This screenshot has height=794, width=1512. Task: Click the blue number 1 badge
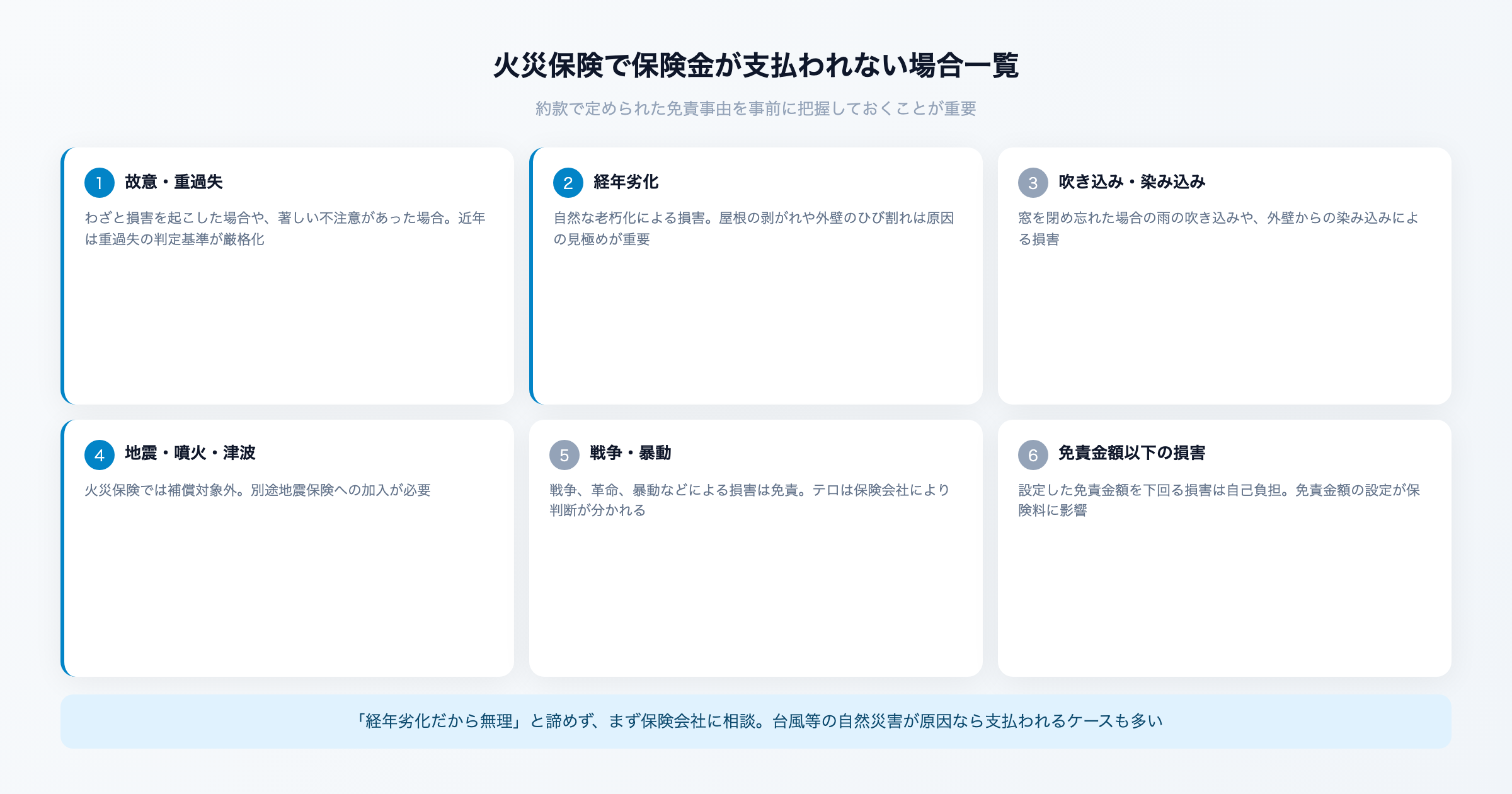coord(100,183)
